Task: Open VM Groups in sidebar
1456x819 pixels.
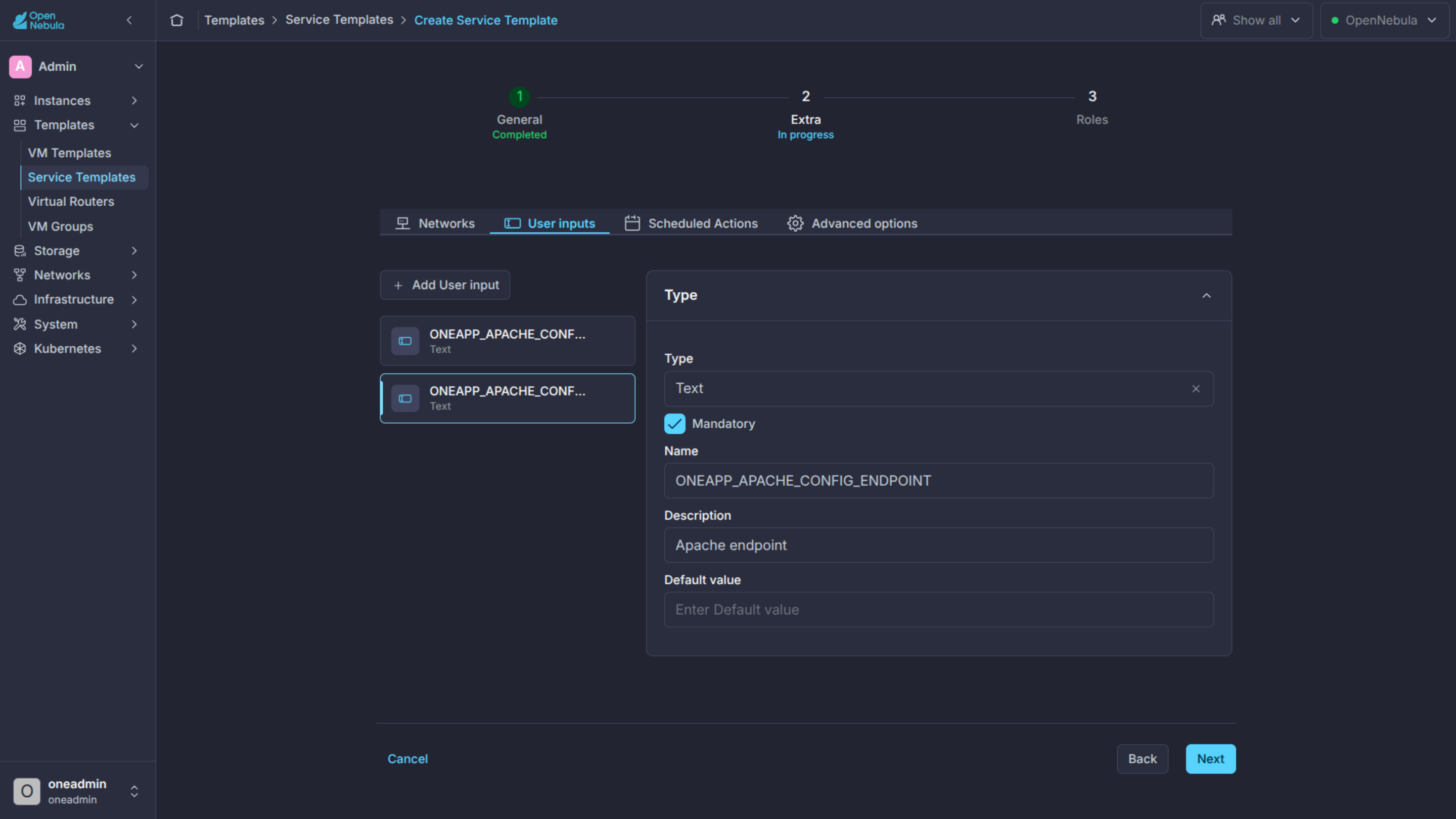Action: 61,226
